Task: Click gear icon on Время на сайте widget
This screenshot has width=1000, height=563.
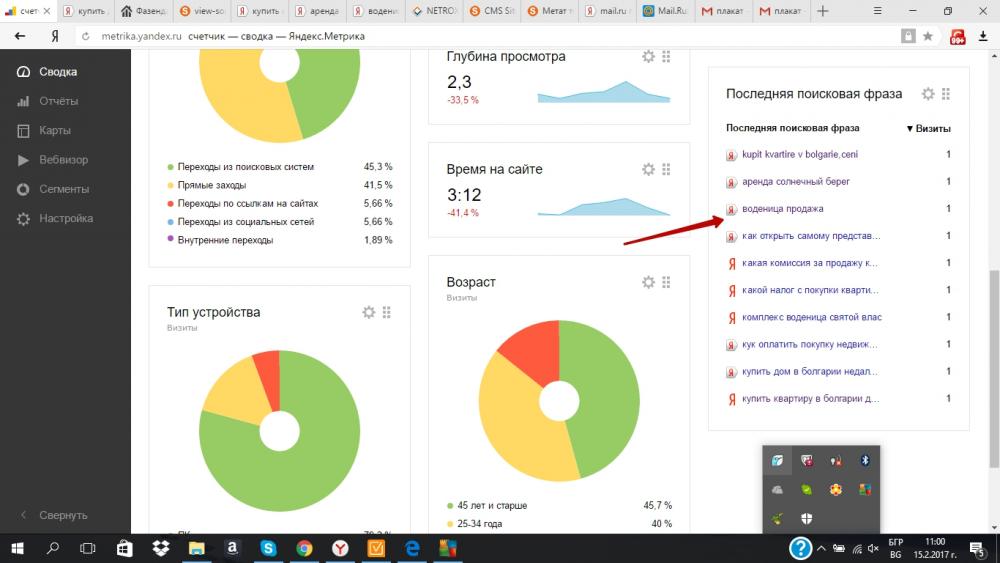Action: (648, 169)
